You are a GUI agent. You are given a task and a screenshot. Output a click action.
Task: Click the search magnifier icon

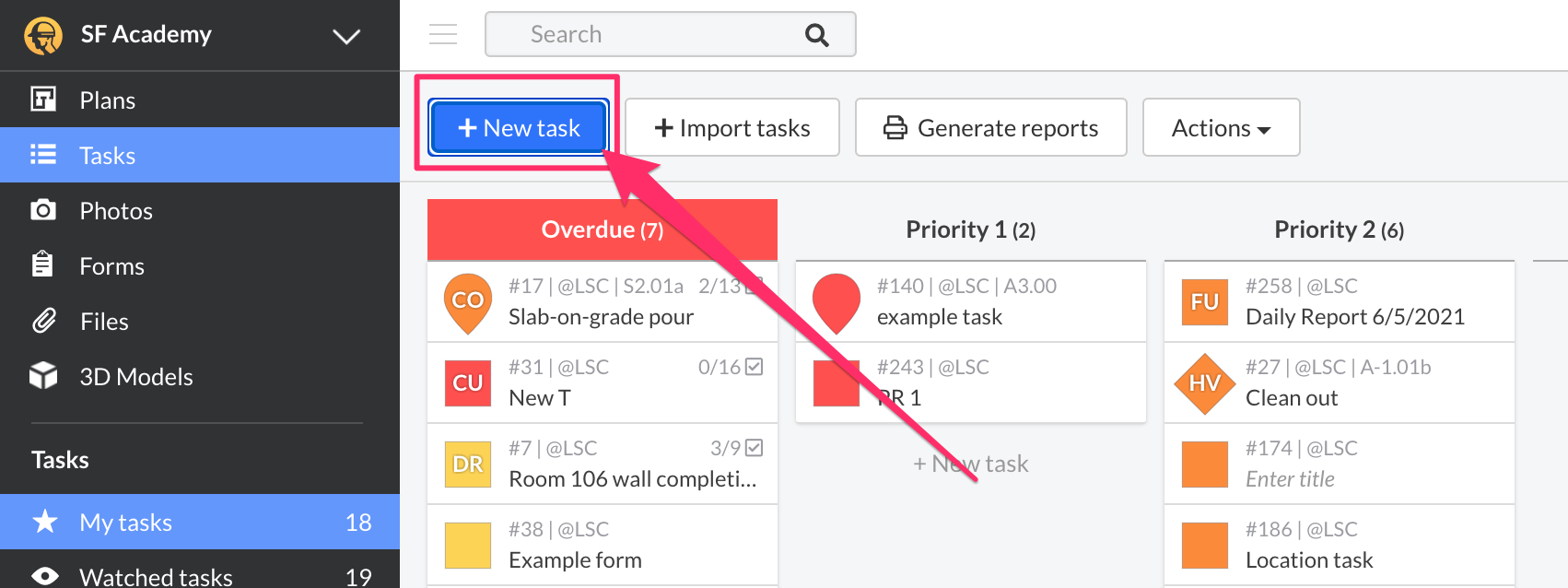[x=816, y=35]
